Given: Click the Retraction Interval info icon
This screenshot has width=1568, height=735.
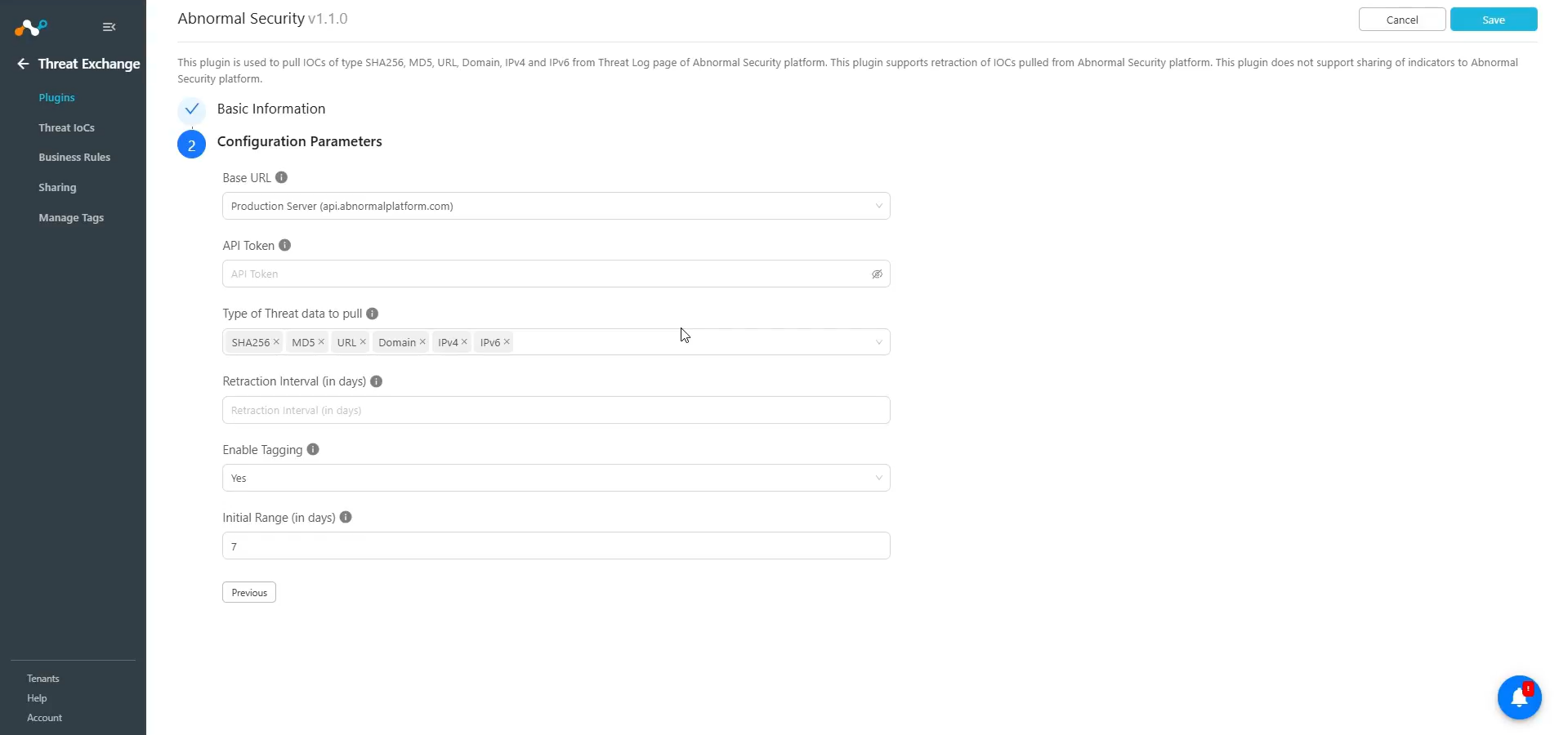Looking at the screenshot, I should click(x=376, y=381).
